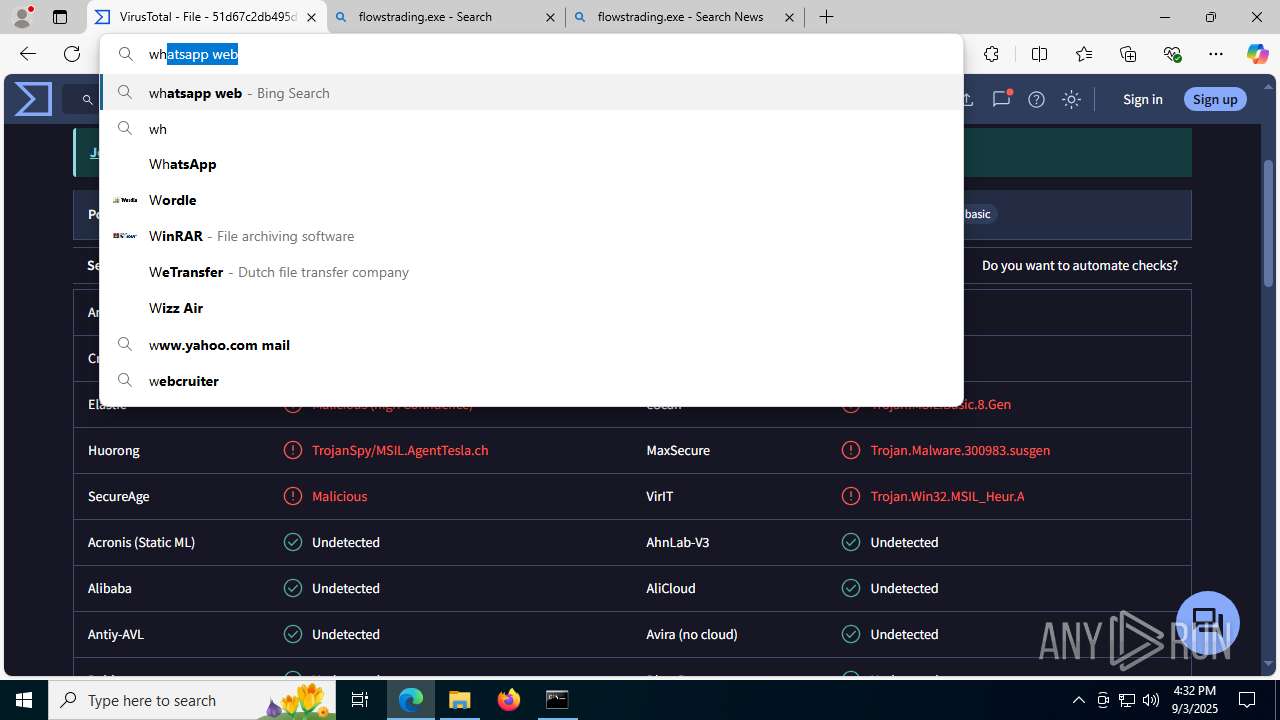The width and height of the screenshot is (1280, 720).
Task: Open Task View on taskbar
Action: 360,700
